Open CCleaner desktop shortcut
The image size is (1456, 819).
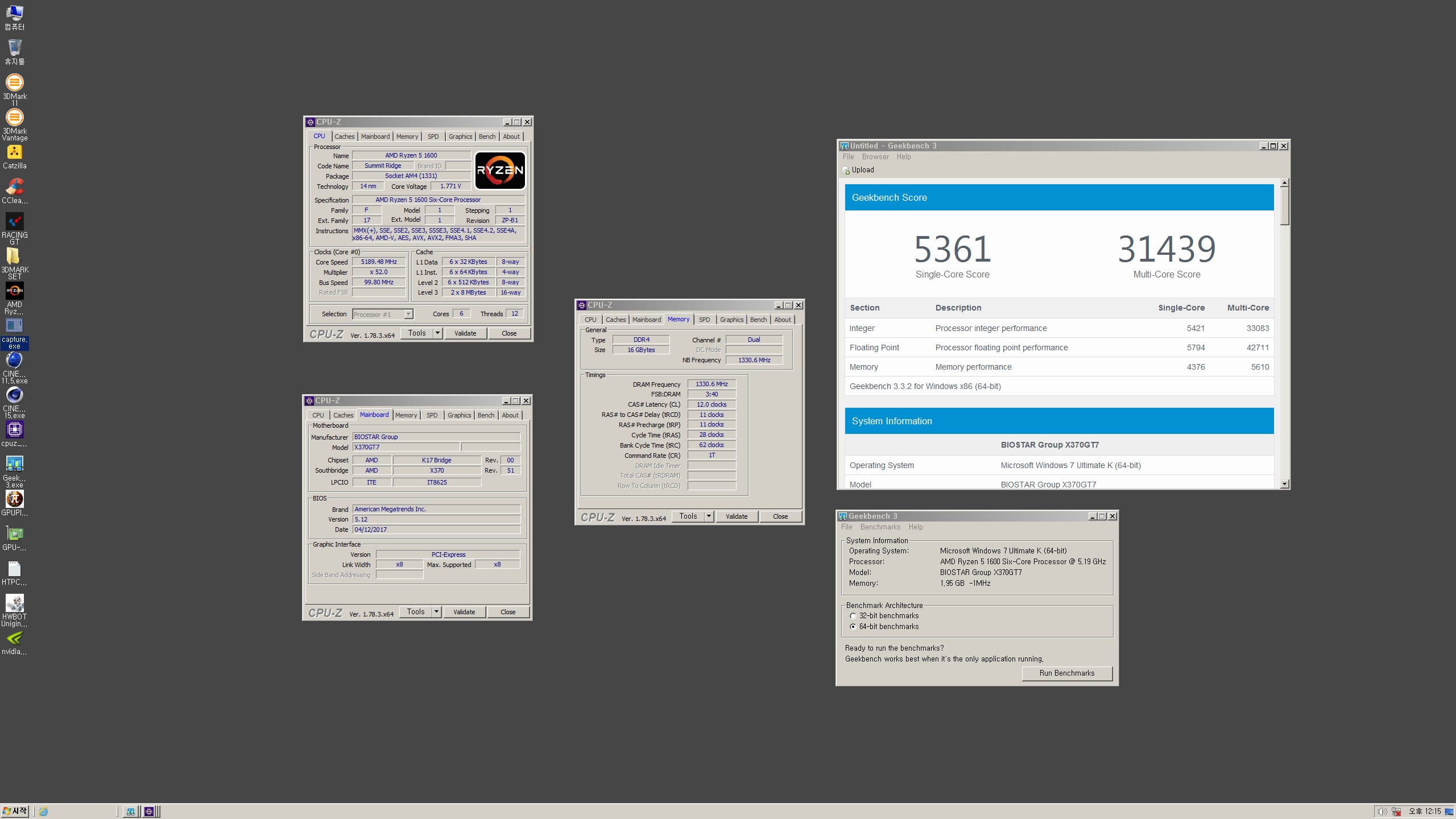coord(14,192)
